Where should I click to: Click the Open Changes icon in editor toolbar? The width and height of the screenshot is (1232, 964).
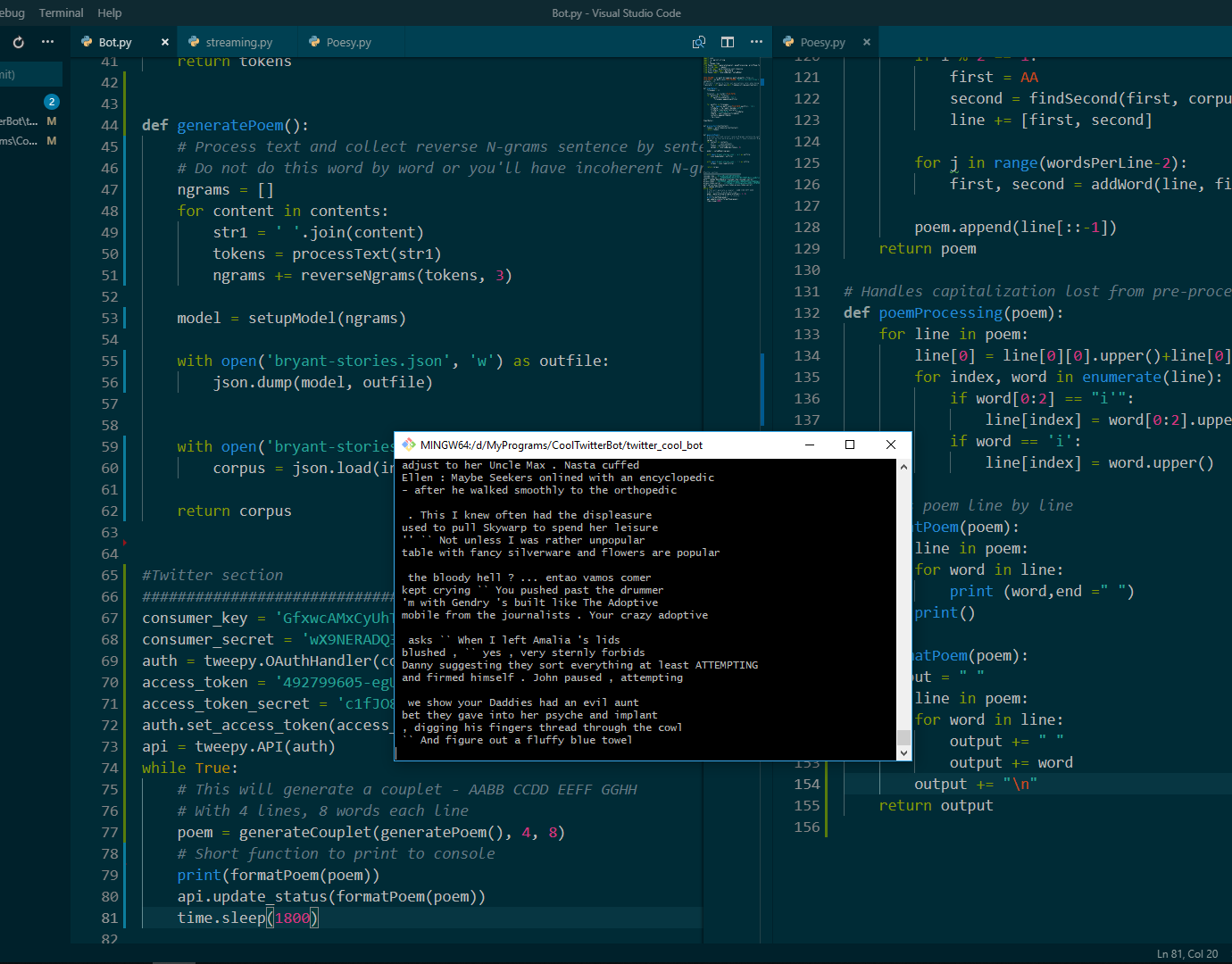coord(699,42)
